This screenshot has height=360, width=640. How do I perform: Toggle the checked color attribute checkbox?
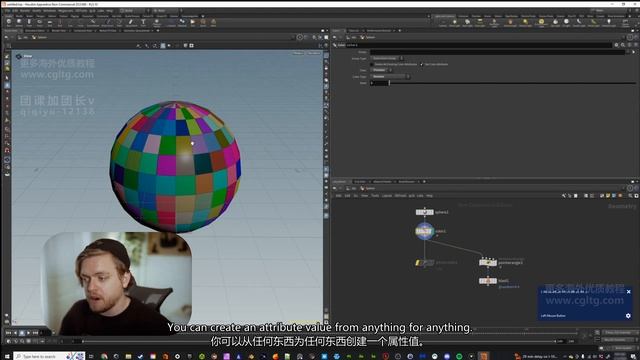point(422,64)
